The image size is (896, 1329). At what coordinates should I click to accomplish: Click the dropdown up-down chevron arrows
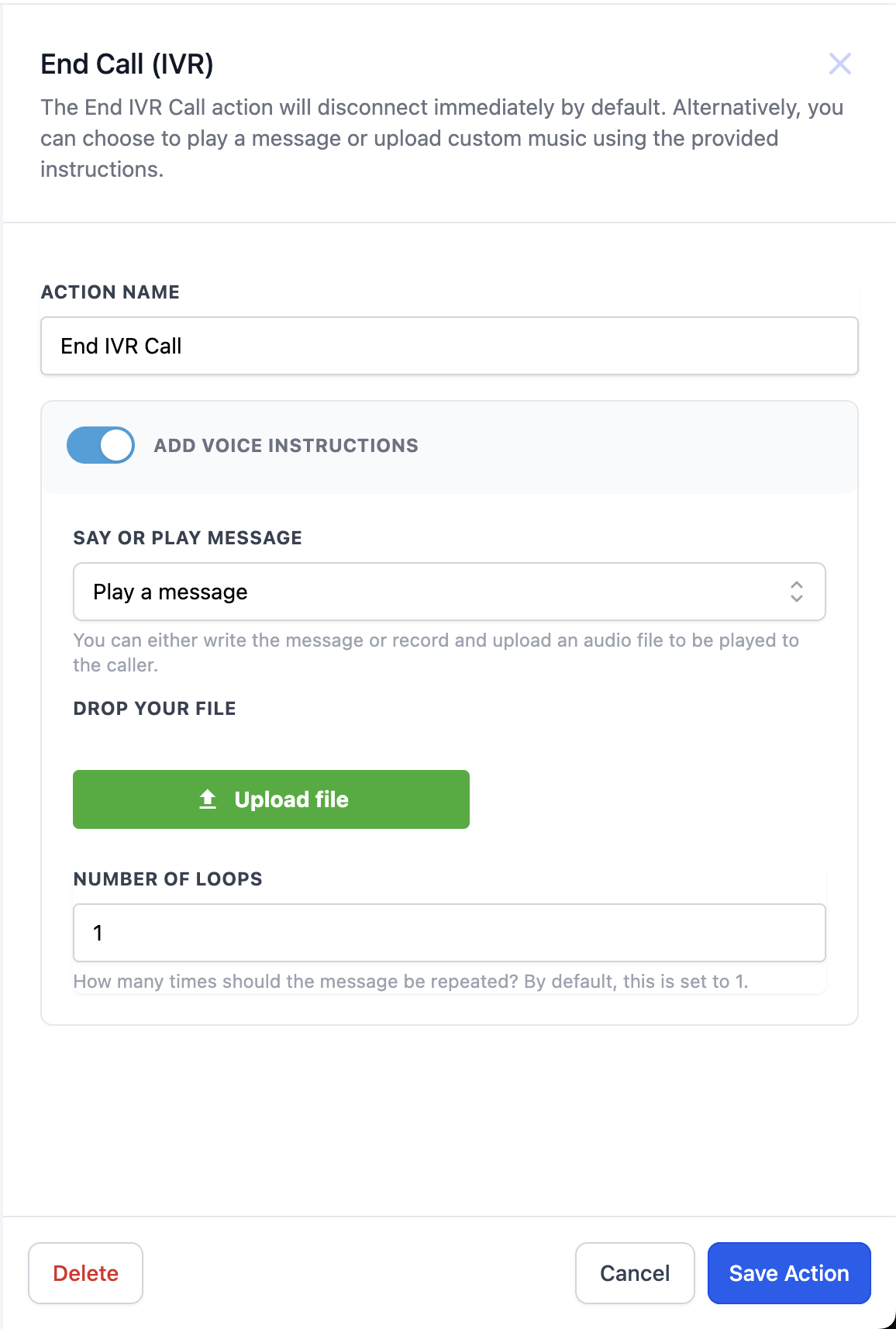click(796, 592)
